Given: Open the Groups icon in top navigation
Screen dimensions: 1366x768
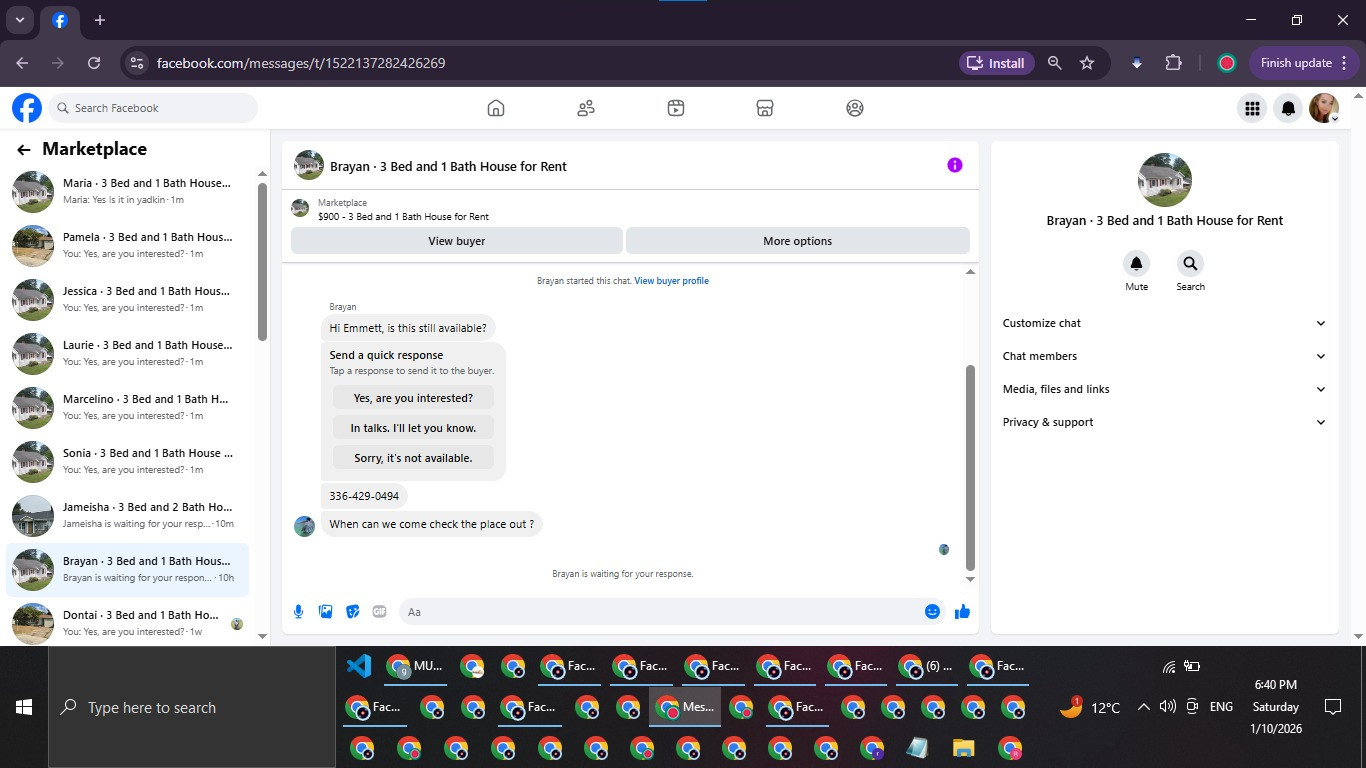Looking at the screenshot, I should click(855, 108).
